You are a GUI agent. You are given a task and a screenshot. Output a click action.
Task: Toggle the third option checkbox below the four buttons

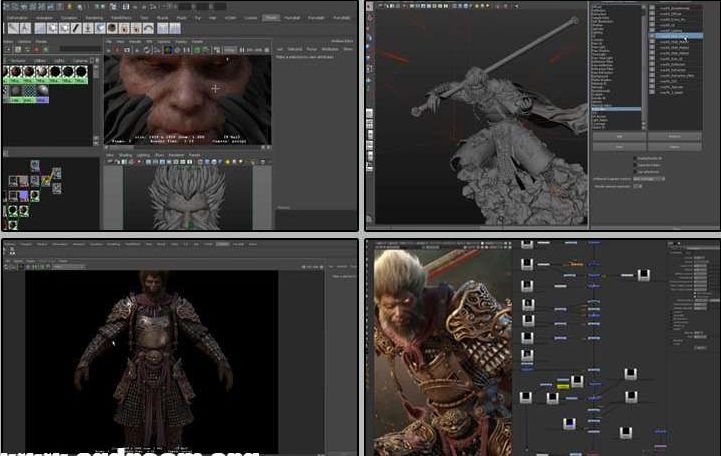[x=635, y=172]
